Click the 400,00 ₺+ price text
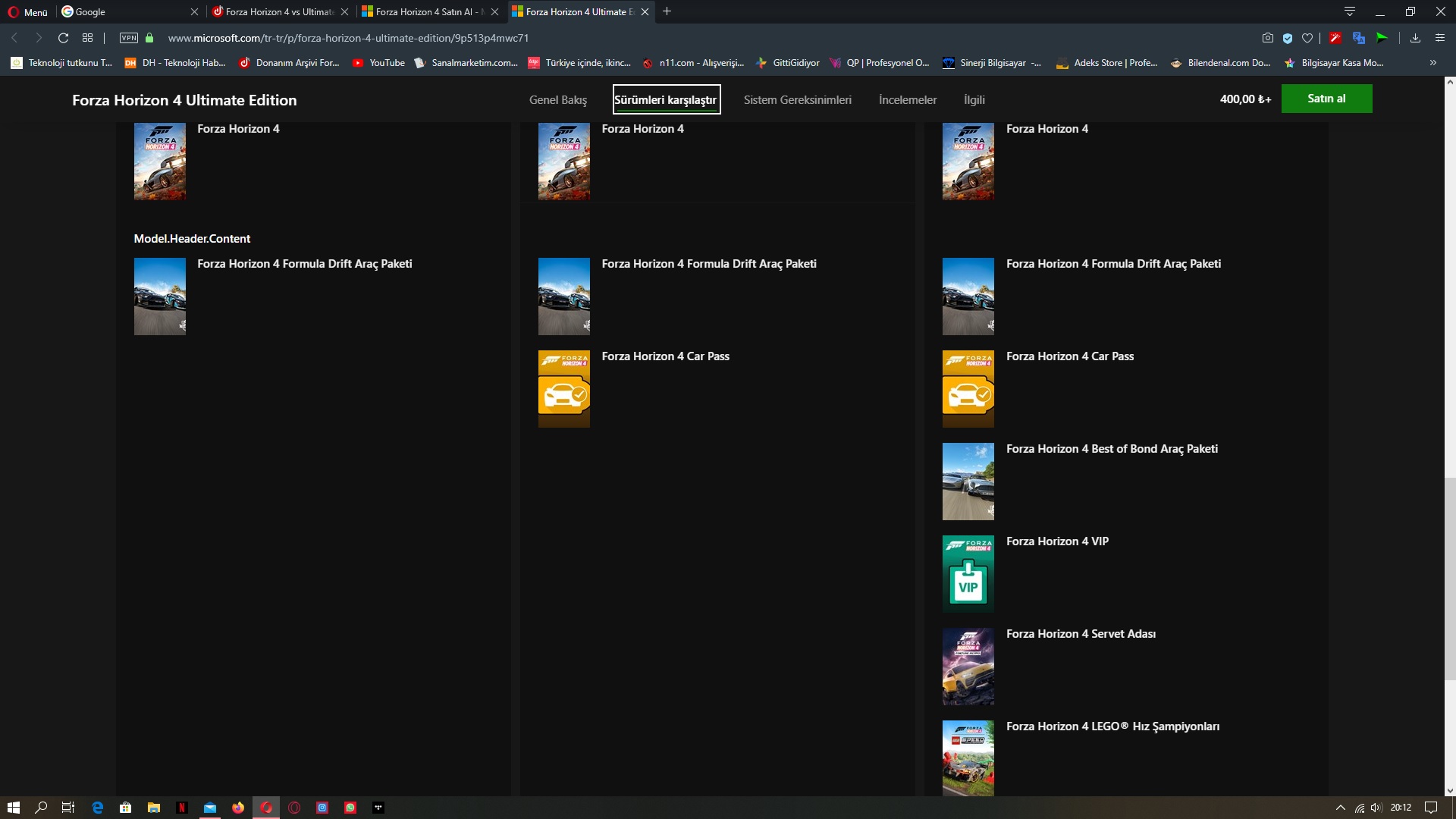 pos(1245,99)
